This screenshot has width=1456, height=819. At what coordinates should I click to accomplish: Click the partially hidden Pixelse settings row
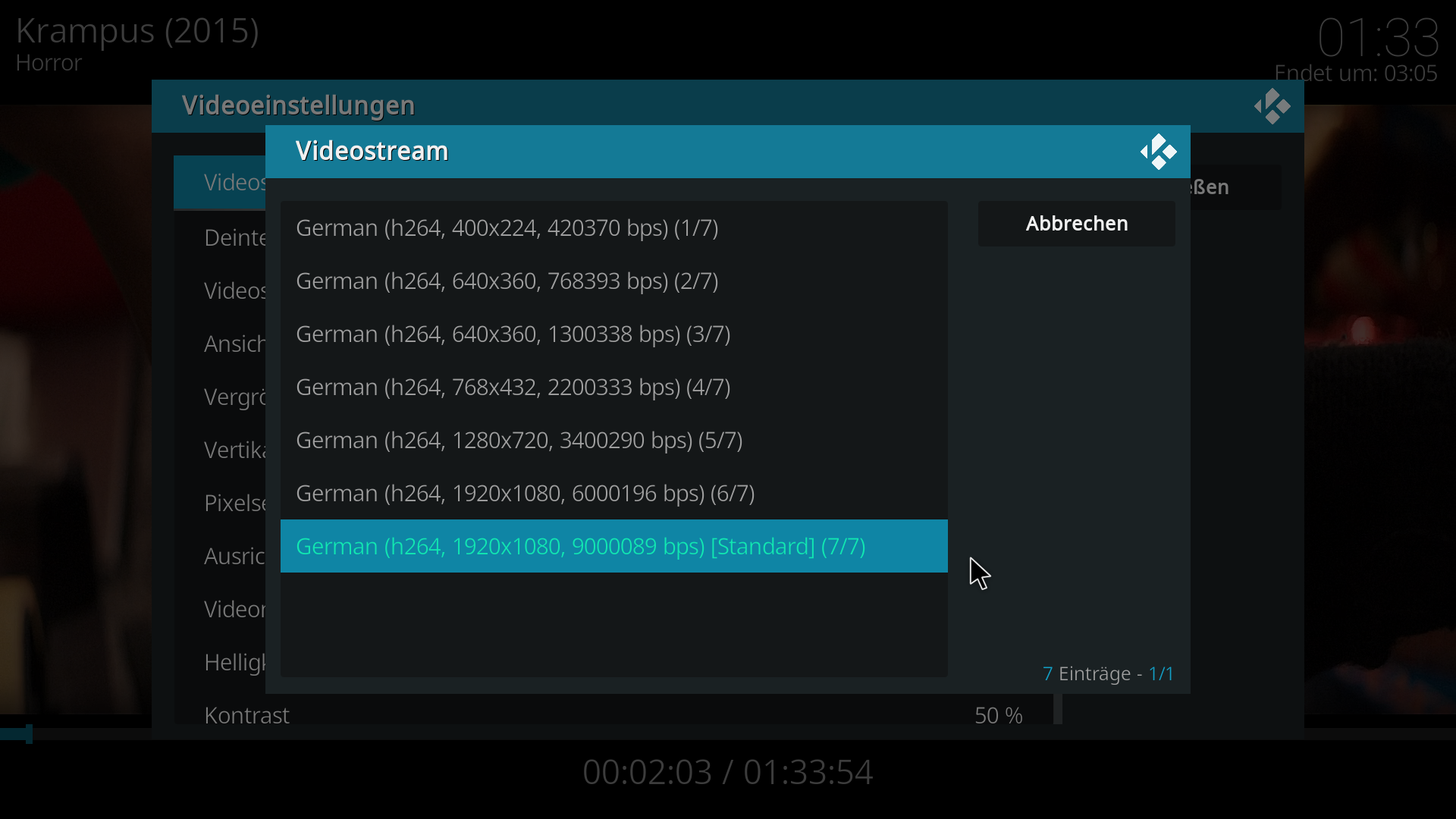click(220, 503)
